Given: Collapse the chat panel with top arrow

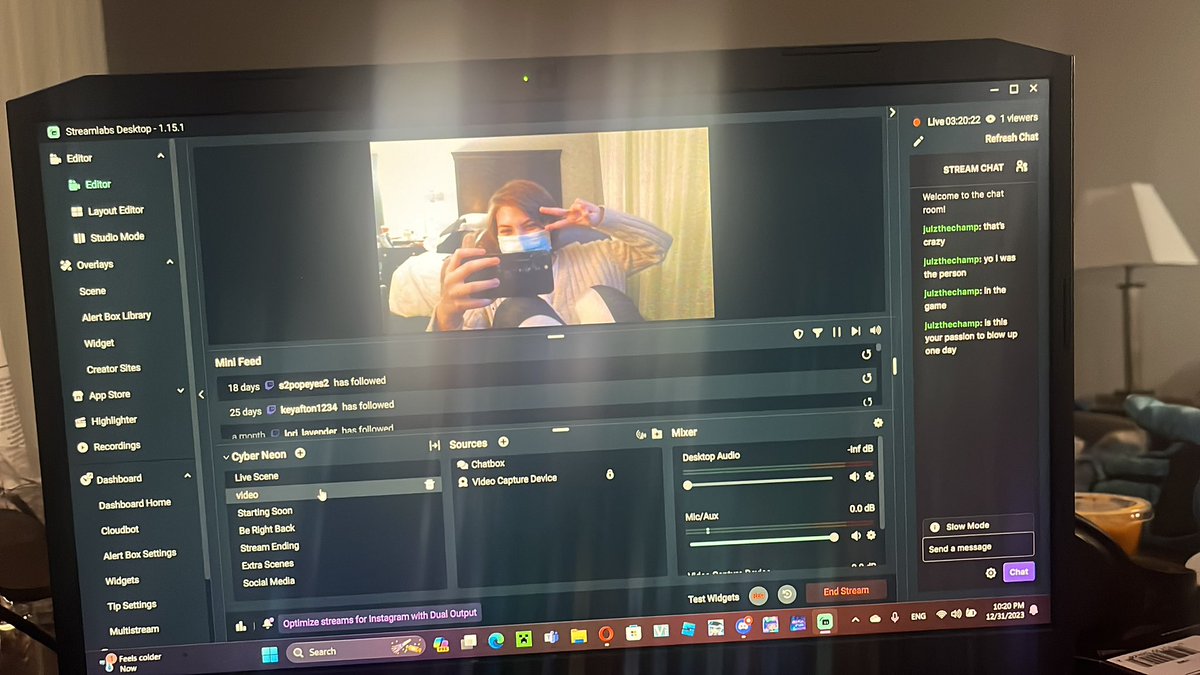Looking at the screenshot, I should pos(893,112).
